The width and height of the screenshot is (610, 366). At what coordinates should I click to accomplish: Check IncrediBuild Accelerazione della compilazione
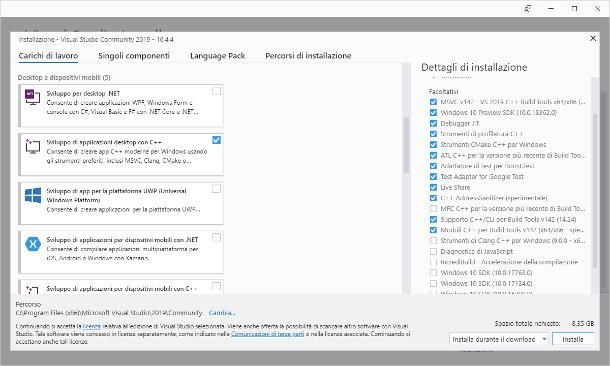[x=433, y=262]
